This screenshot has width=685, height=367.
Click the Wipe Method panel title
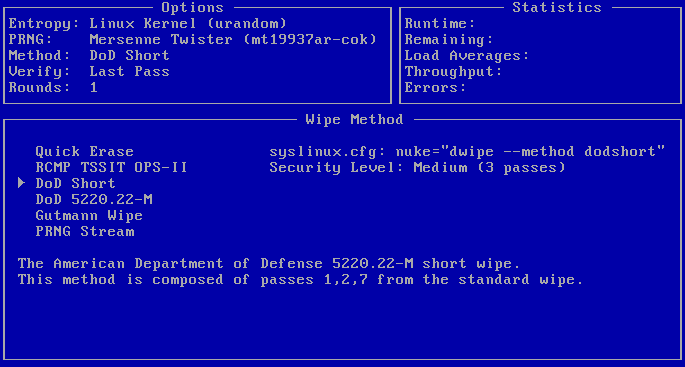(x=354, y=119)
